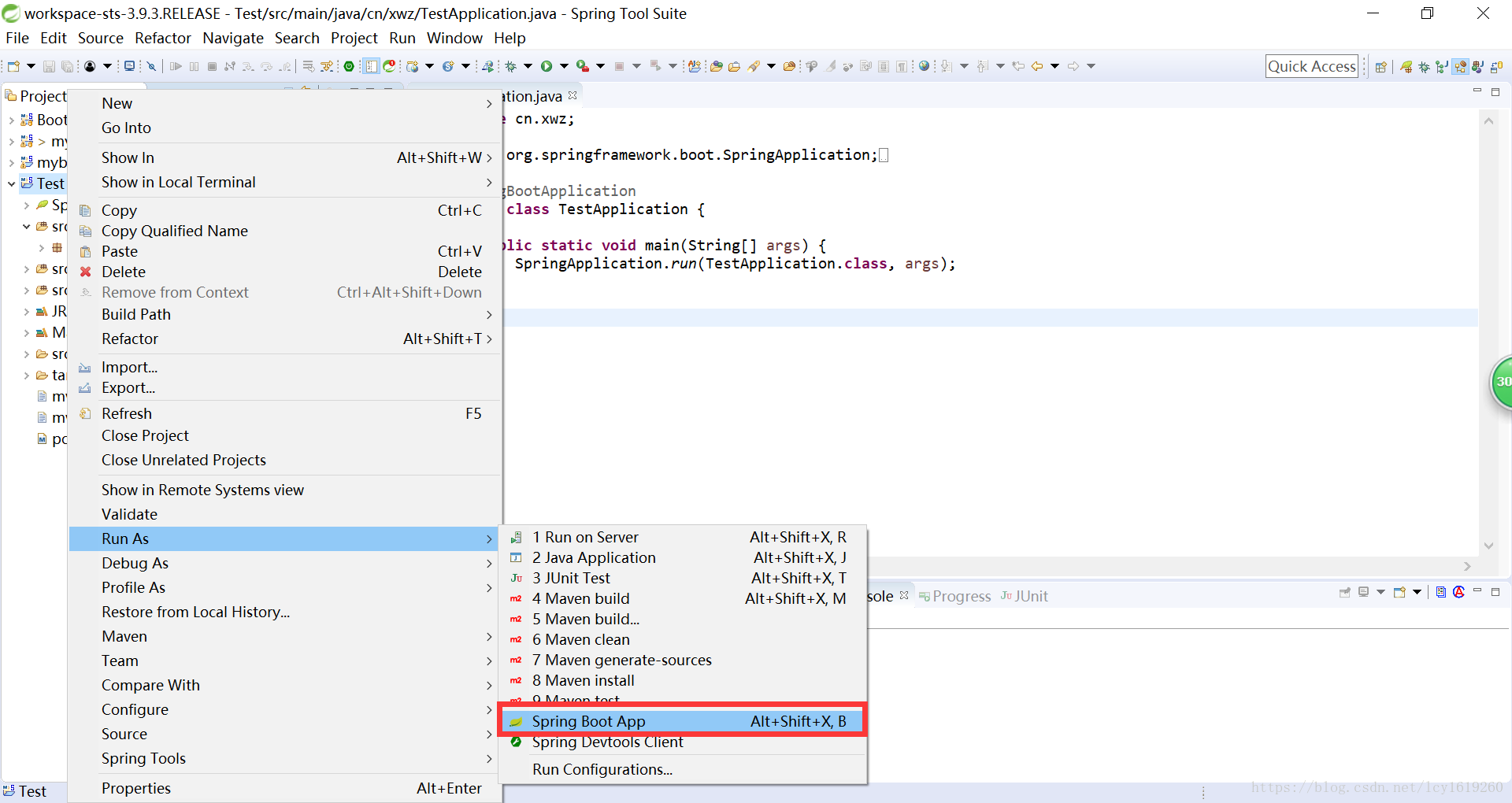Close the TestApplication.java editor tab
Viewport: 1512px width, 803px height.
[x=573, y=95]
